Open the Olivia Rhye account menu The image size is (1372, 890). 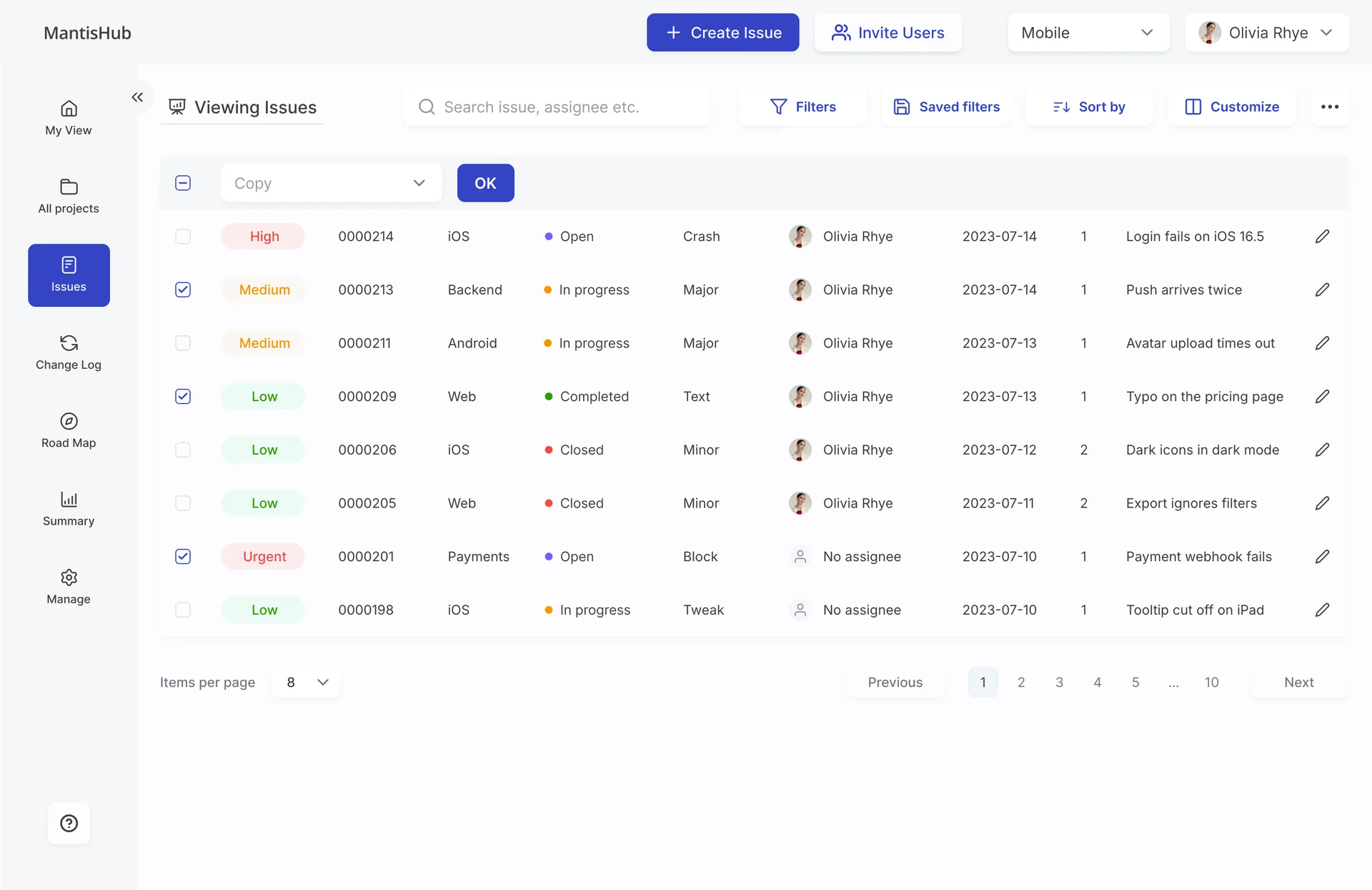pos(1266,32)
